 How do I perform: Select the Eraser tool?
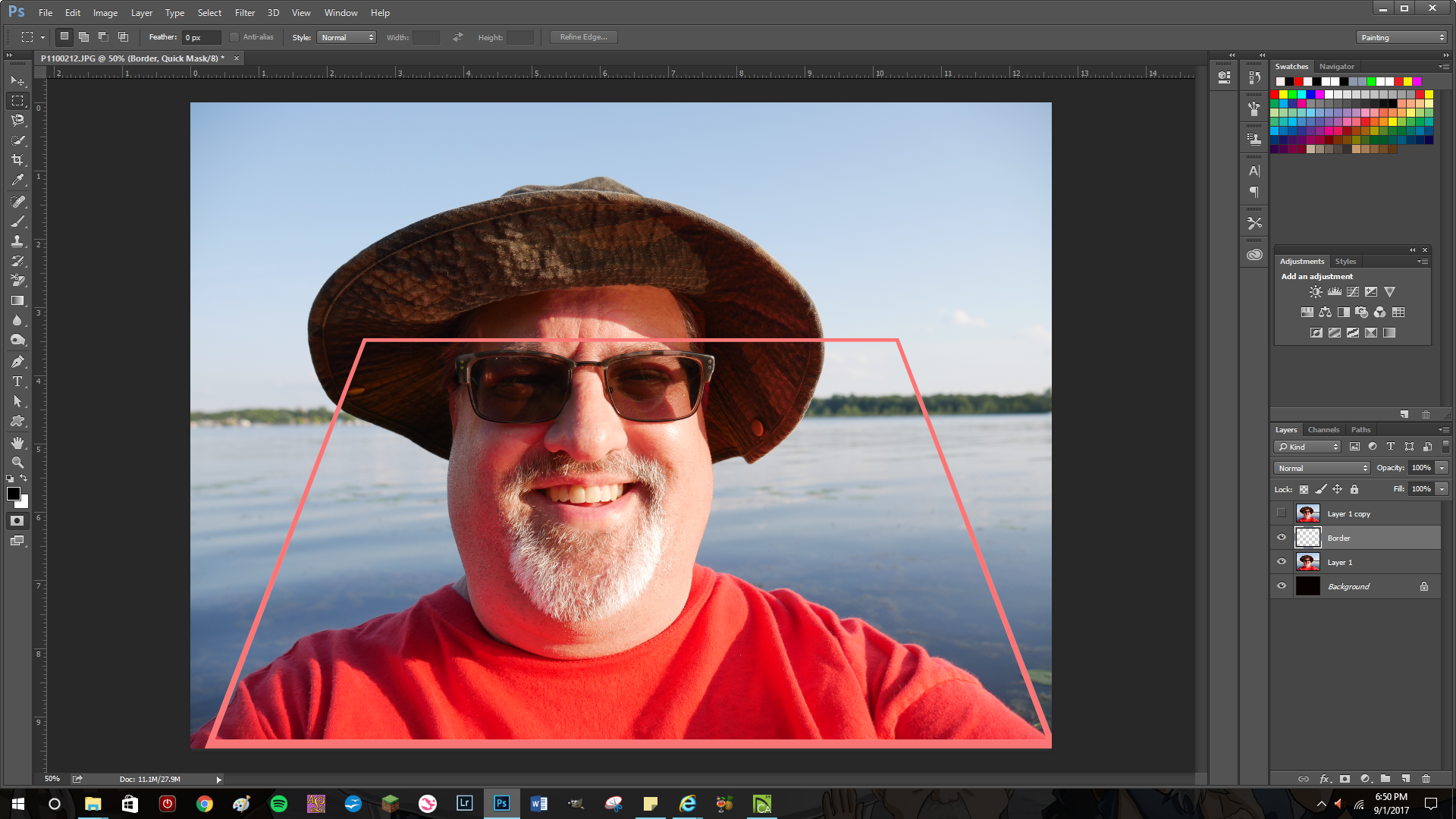(x=17, y=281)
